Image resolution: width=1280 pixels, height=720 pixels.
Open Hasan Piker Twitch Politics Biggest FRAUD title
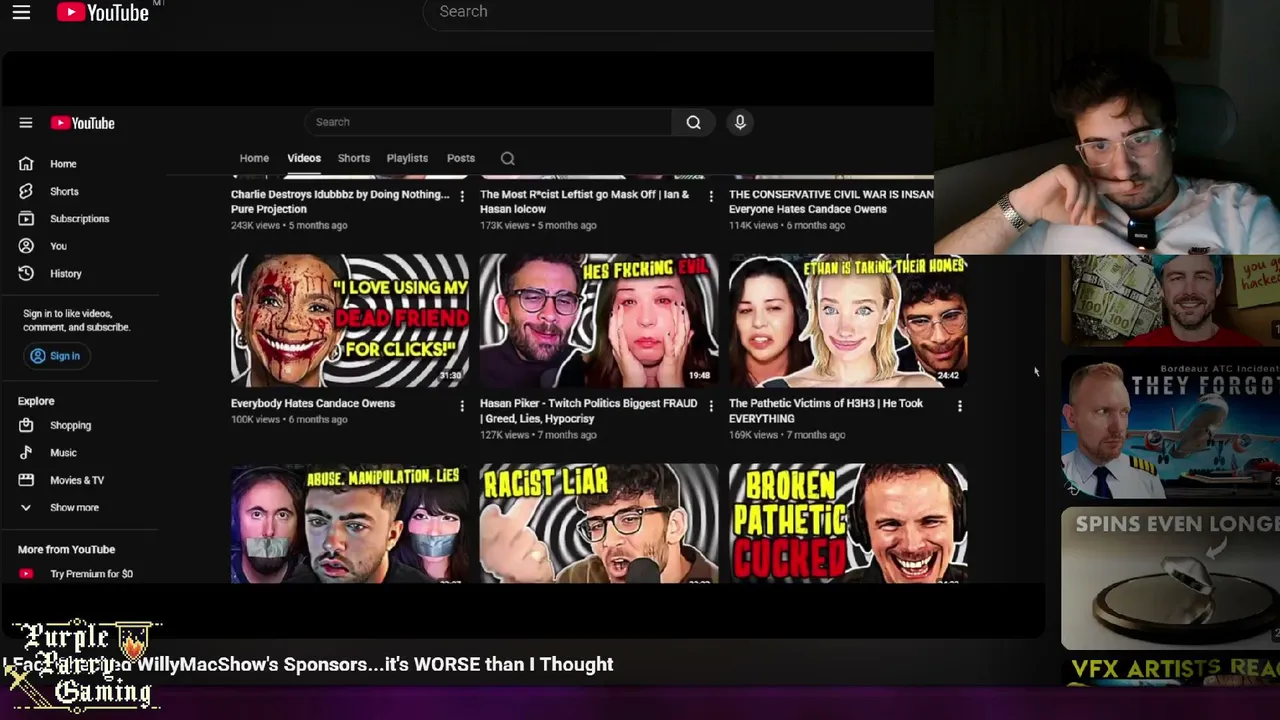coord(588,411)
